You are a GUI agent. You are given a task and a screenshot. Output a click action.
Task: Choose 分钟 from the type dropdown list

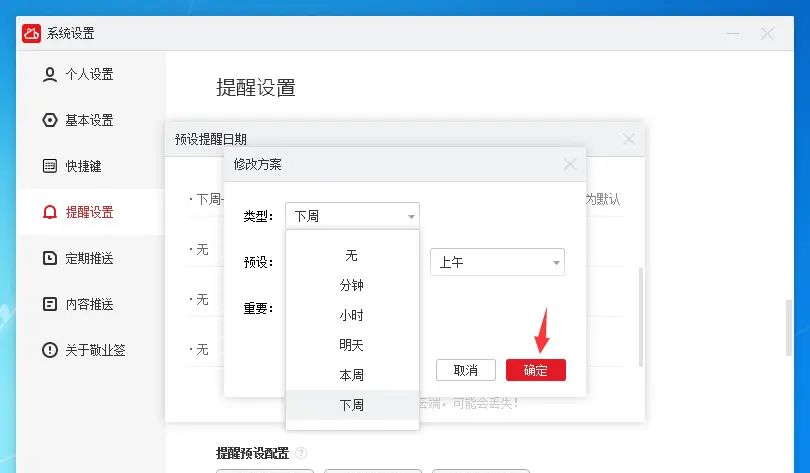pyautogui.click(x=352, y=285)
